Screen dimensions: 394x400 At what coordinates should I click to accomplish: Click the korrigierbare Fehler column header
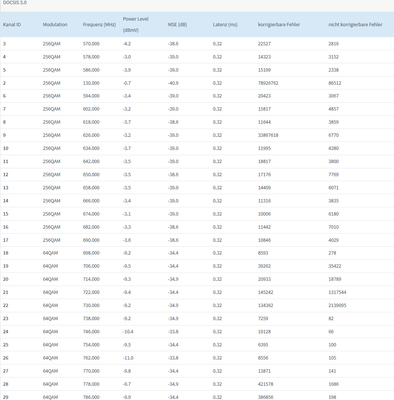click(279, 25)
